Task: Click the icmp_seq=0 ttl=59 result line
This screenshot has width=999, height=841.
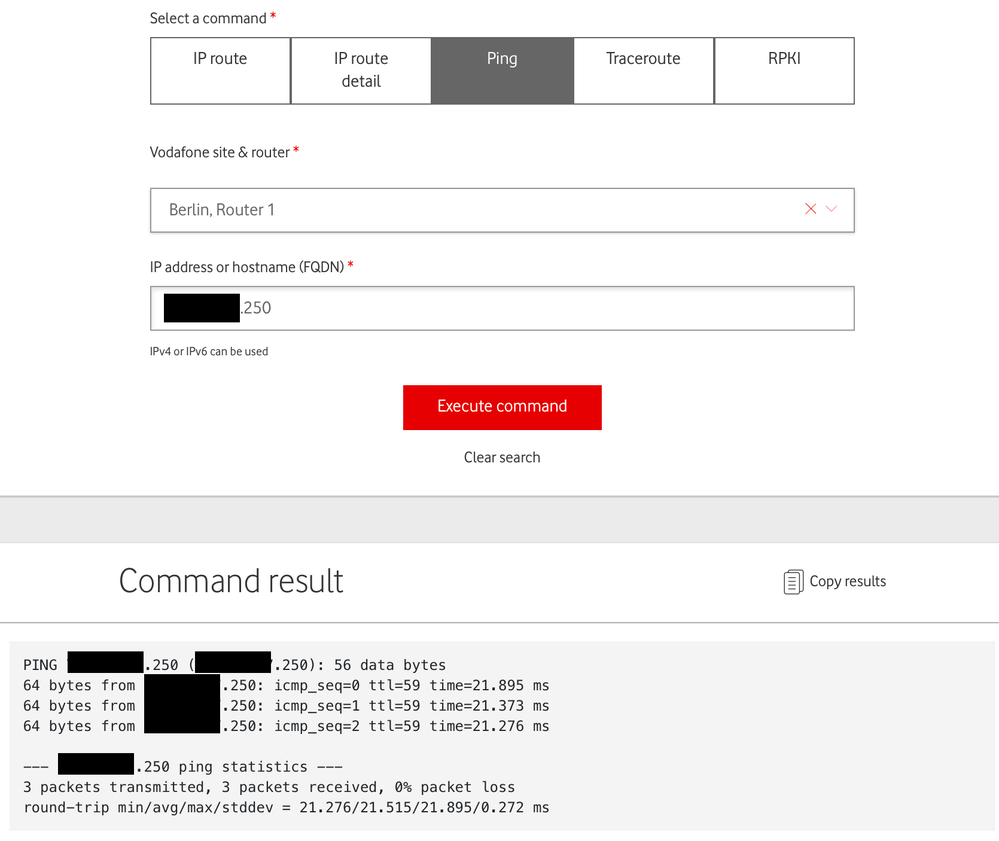Action: (x=286, y=686)
